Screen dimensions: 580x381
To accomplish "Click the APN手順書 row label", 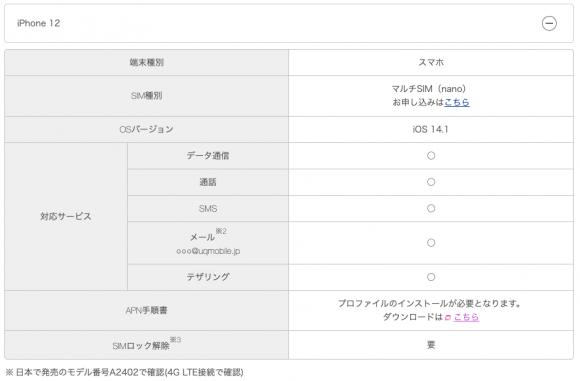I will coord(146,310).
